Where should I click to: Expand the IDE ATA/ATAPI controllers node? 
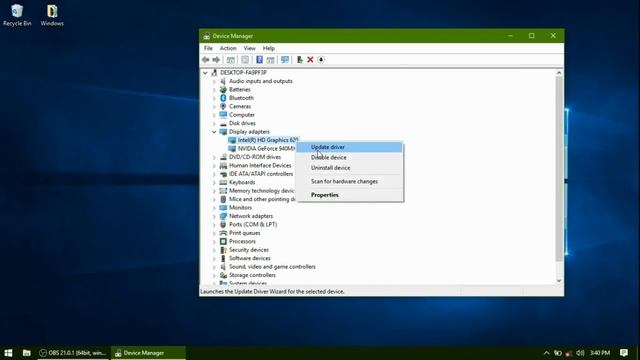coord(214,174)
